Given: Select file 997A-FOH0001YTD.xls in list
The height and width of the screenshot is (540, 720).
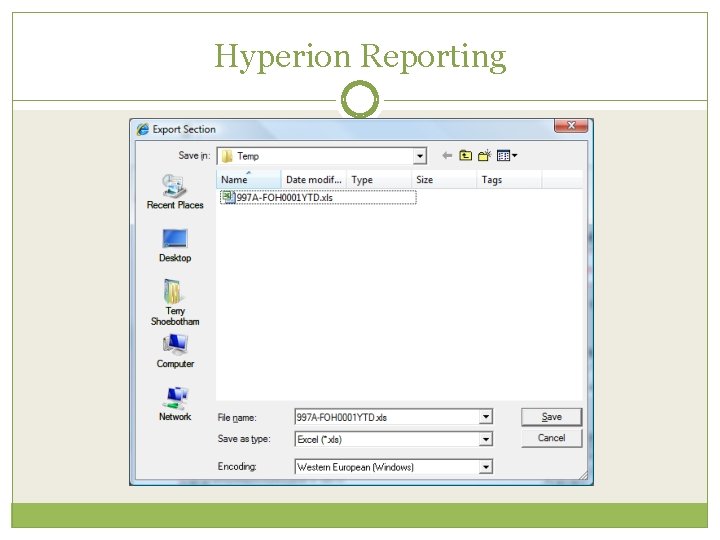Looking at the screenshot, I should pyautogui.click(x=318, y=197).
